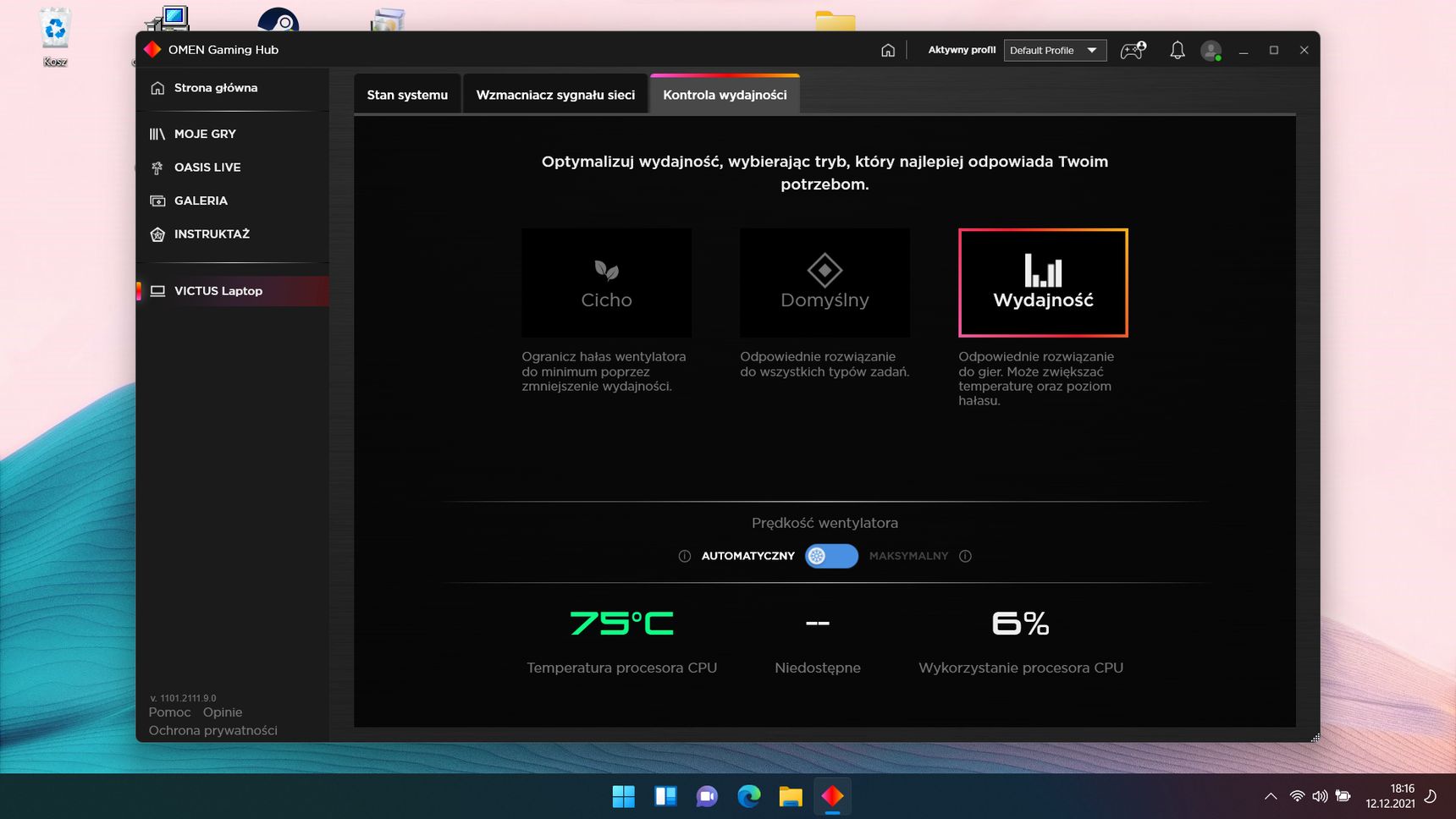
Task: Open volume speaker tray icon
Action: click(1320, 796)
